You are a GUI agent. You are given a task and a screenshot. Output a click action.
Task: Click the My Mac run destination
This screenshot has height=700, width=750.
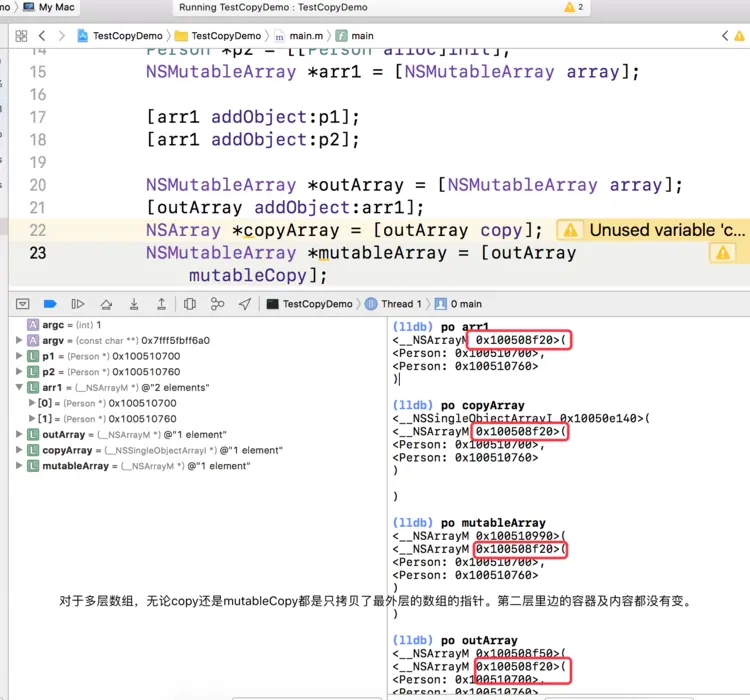click(x=49, y=7)
